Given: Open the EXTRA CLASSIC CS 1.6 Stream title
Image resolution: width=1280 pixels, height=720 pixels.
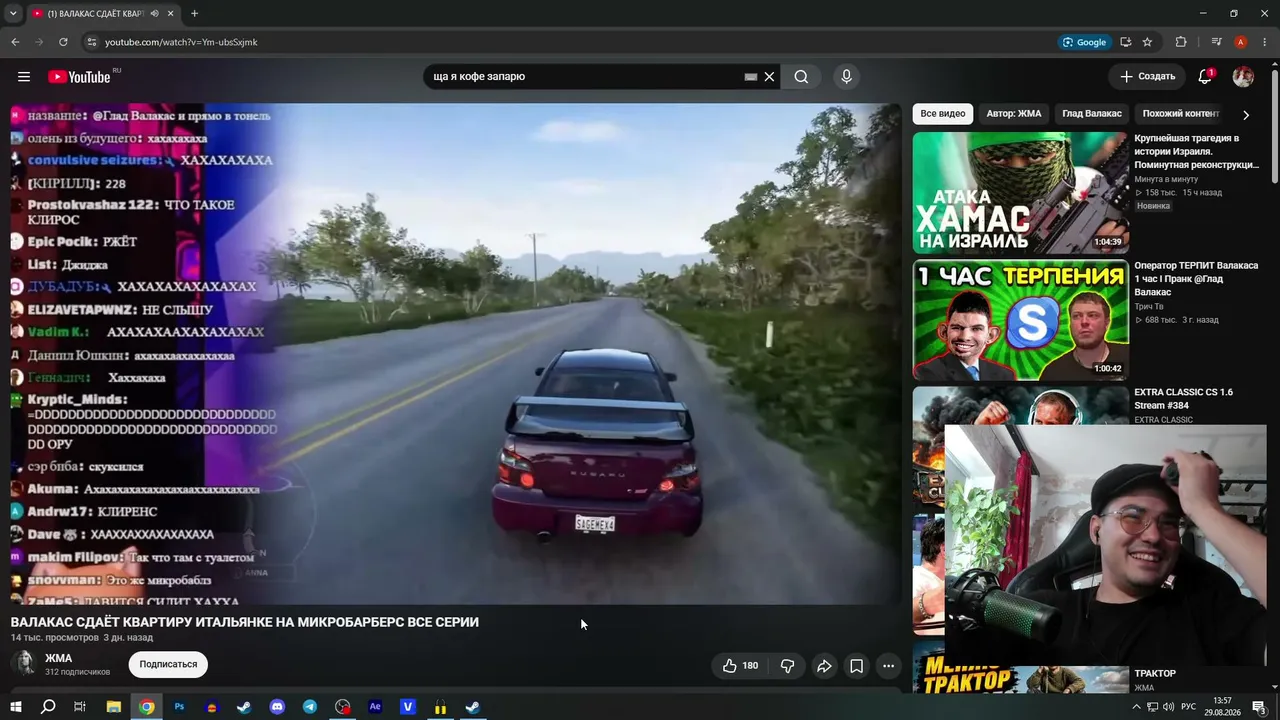Looking at the screenshot, I should [1183, 398].
